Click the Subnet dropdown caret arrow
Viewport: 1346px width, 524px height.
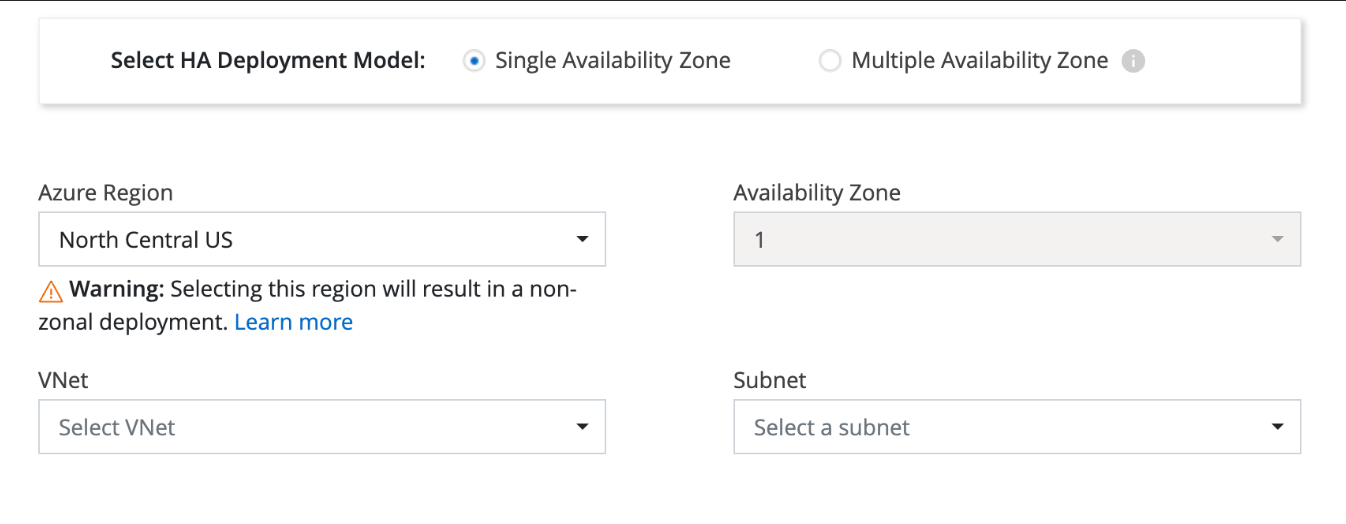(1277, 427)
